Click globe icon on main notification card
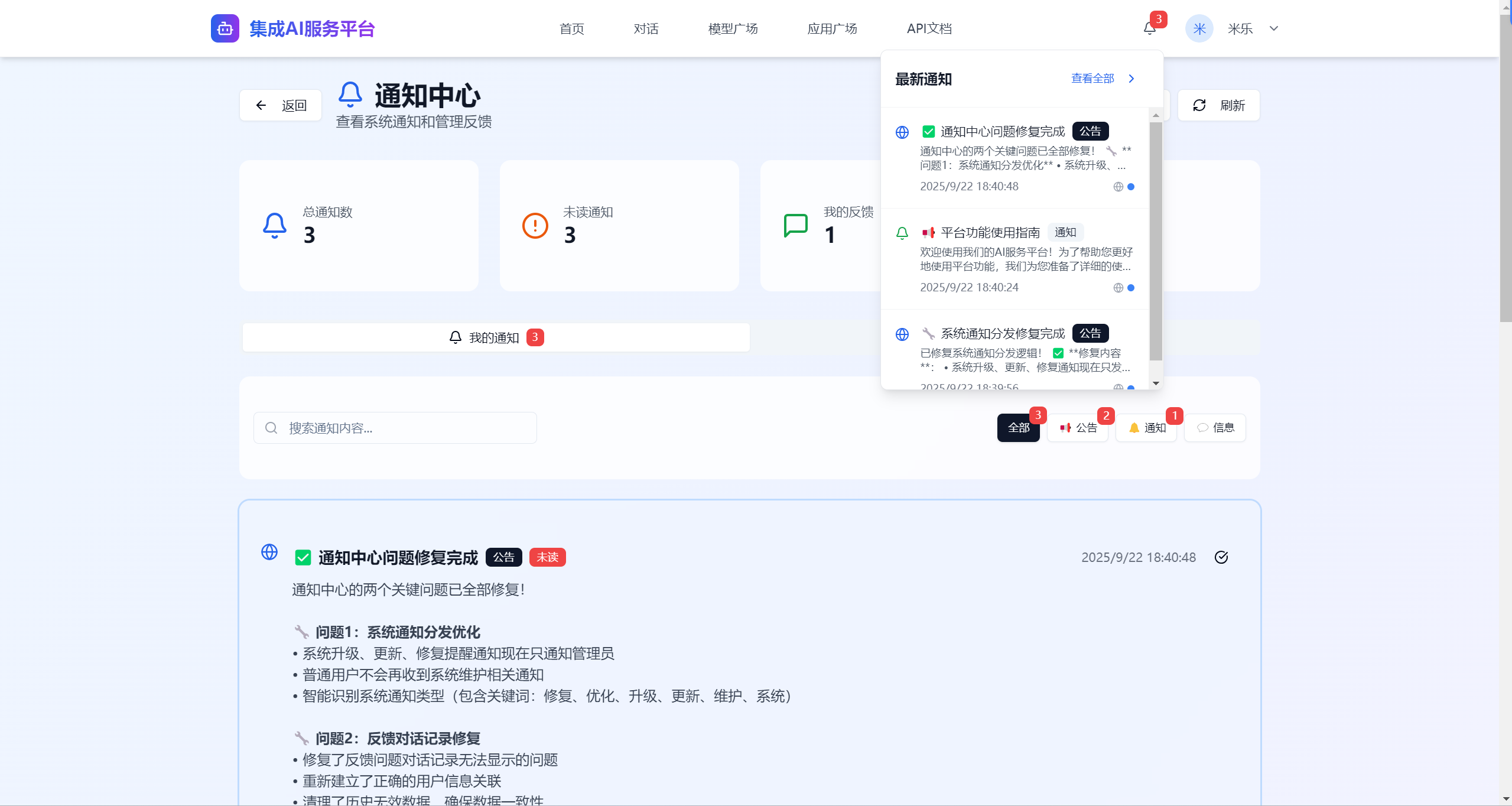Image resolution: width=1512 pixels, height=806 pixels. [x=269, y=552]
